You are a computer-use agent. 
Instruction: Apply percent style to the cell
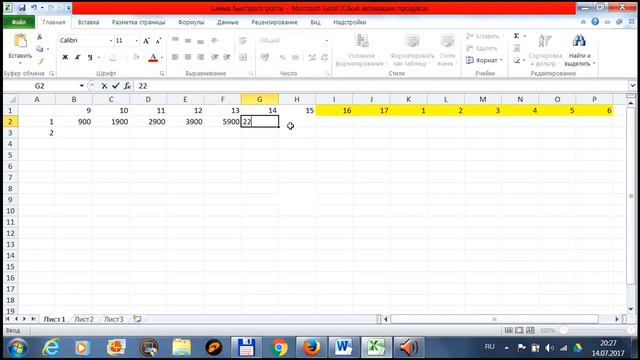282,58
